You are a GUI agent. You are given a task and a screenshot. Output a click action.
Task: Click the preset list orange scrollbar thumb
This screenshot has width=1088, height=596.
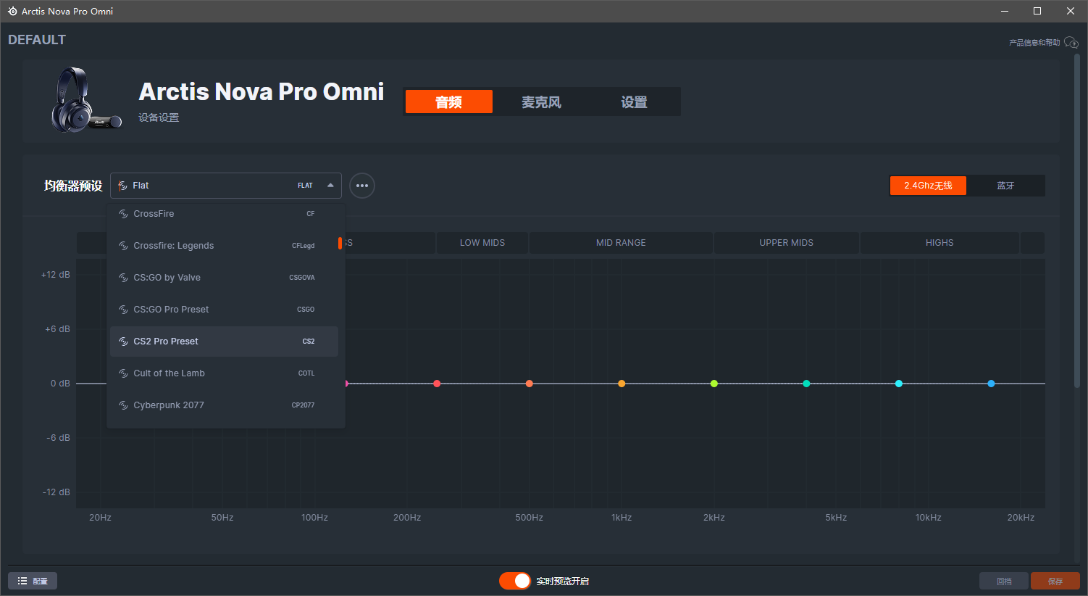tap(340, 243)
